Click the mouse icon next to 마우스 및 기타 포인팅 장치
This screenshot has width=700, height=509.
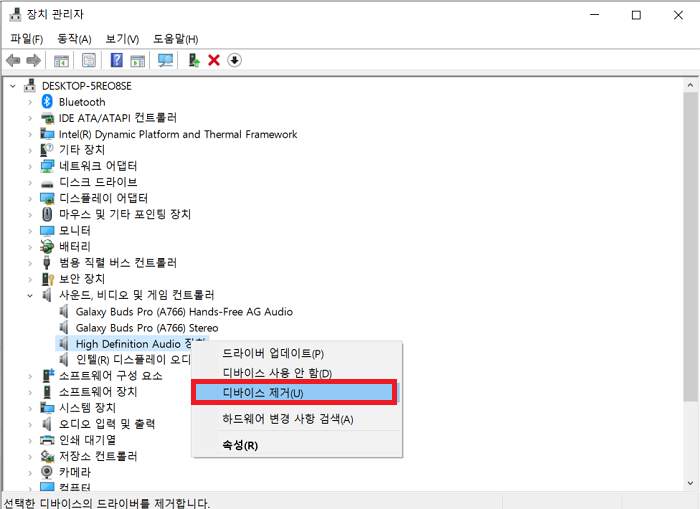click(47, 214)
